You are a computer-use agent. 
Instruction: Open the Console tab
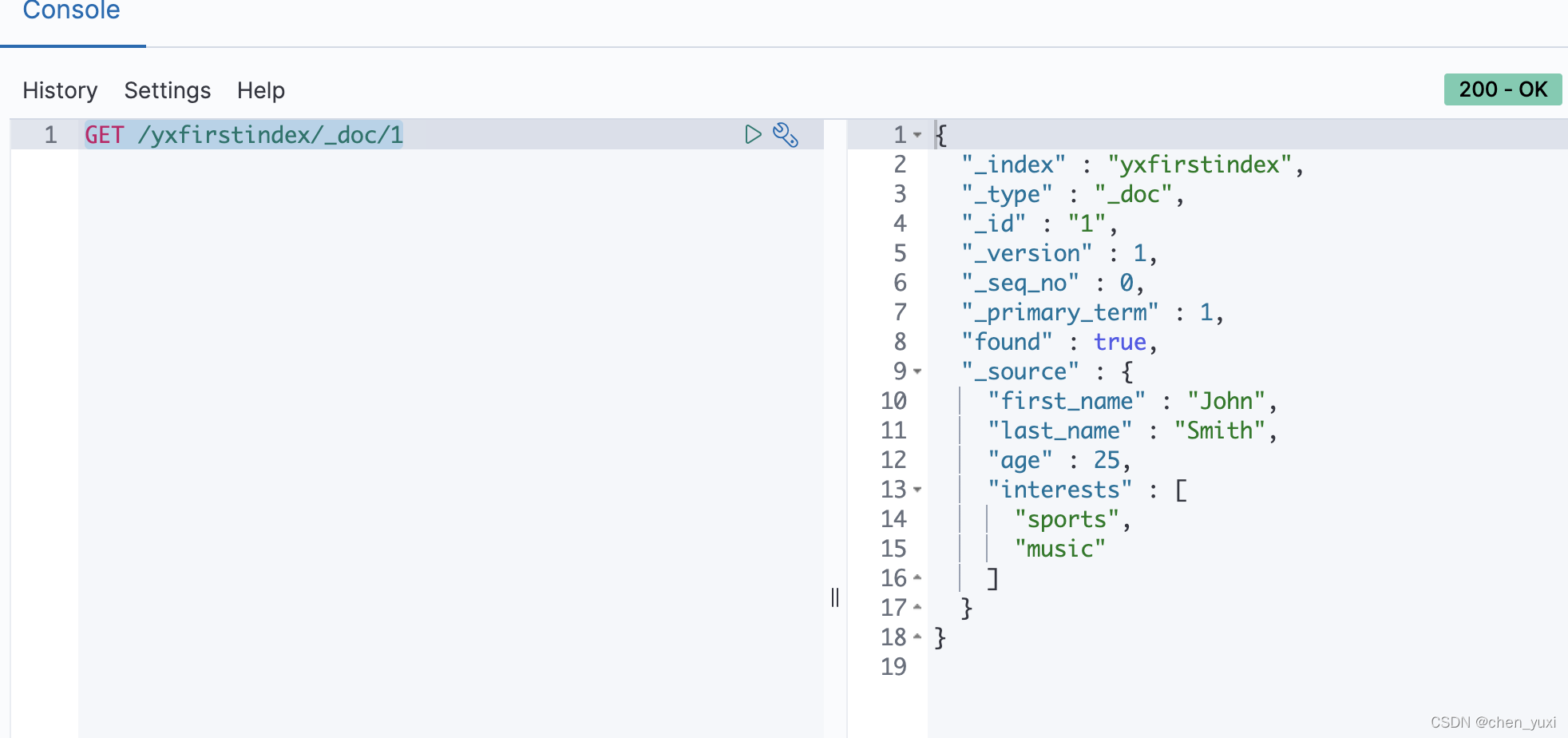click(71, 11)
